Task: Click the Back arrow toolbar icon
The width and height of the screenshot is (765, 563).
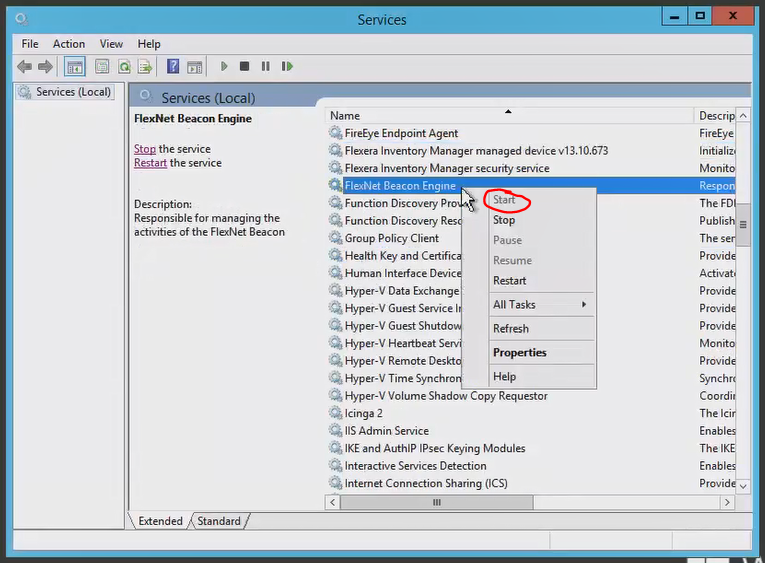Action: (24, 66)
